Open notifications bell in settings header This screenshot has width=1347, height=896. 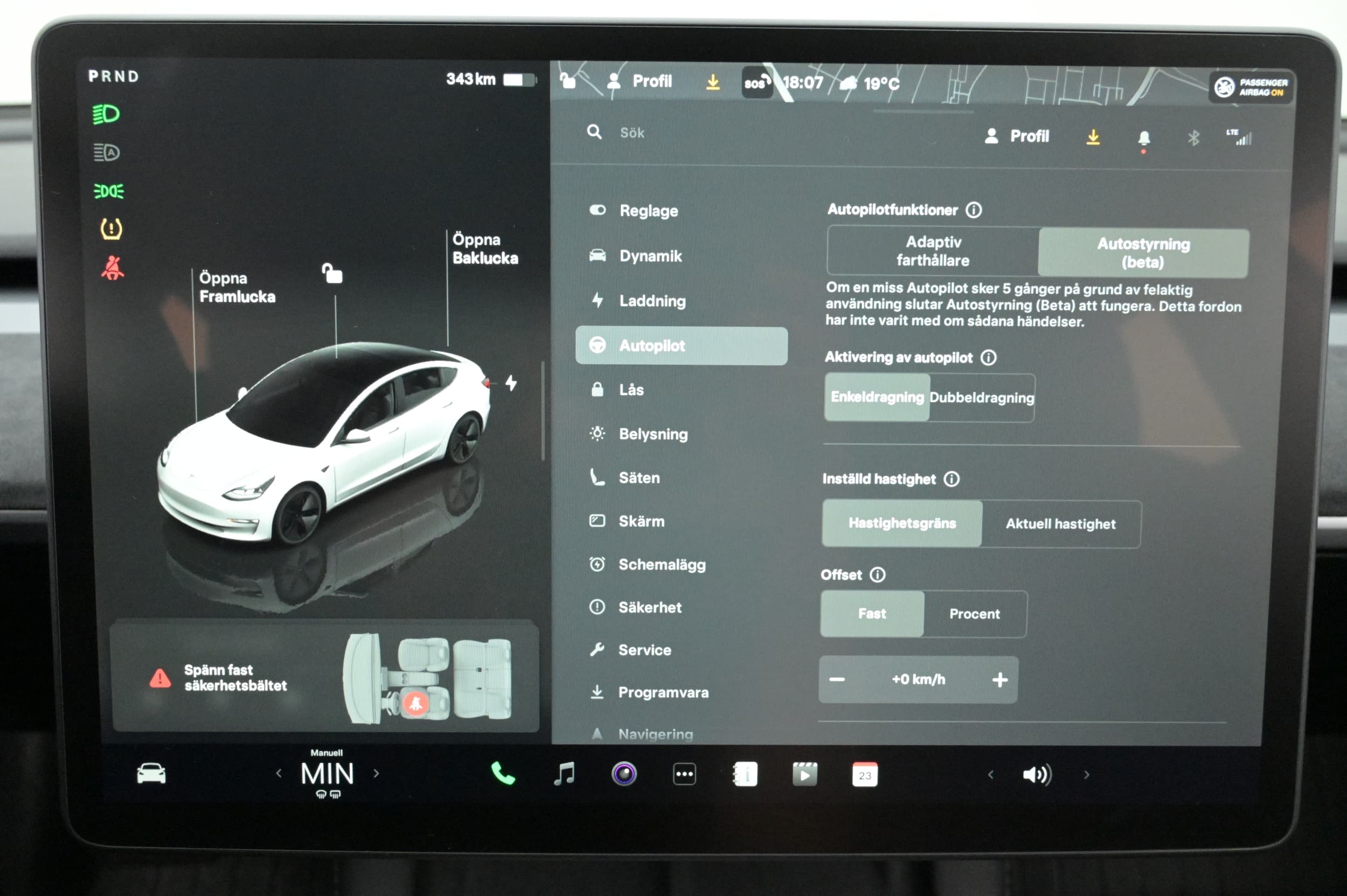point(1143,138)
